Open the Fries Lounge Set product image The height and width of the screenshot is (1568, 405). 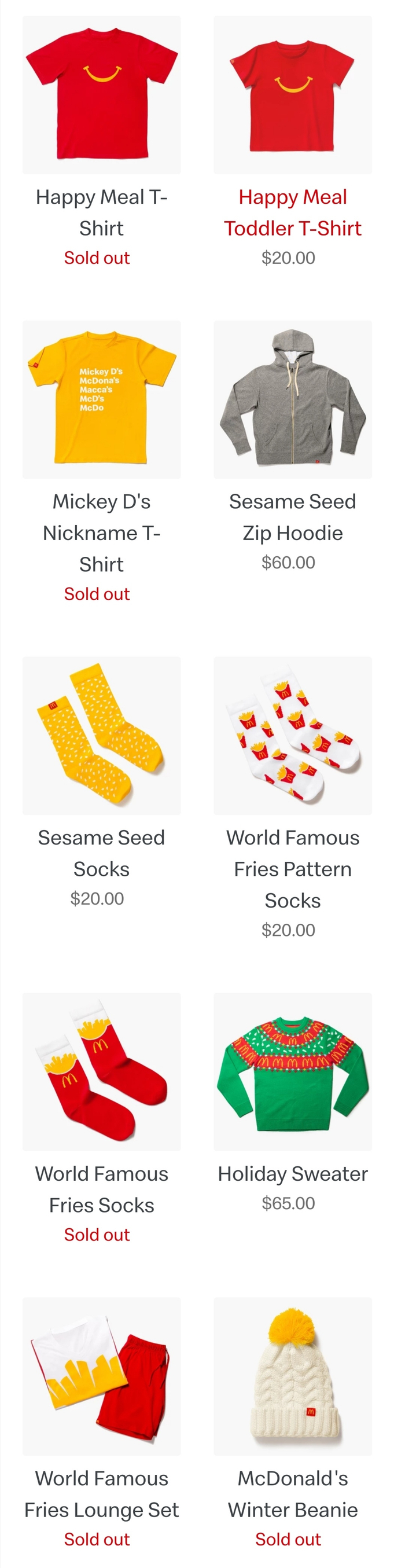[102, 1376]
